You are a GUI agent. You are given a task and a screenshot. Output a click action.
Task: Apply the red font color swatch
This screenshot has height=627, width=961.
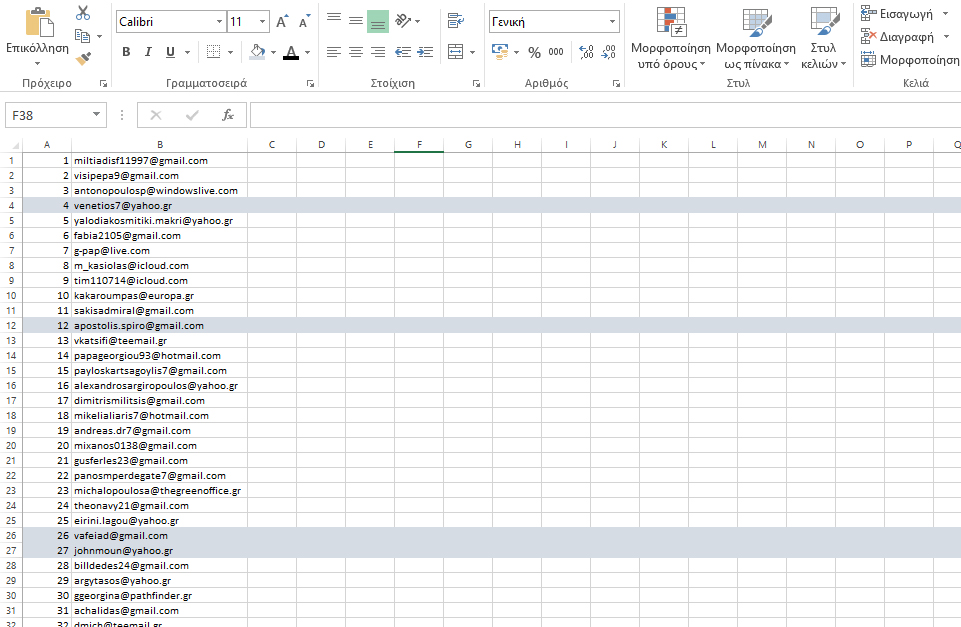click(x=291, y=52)
